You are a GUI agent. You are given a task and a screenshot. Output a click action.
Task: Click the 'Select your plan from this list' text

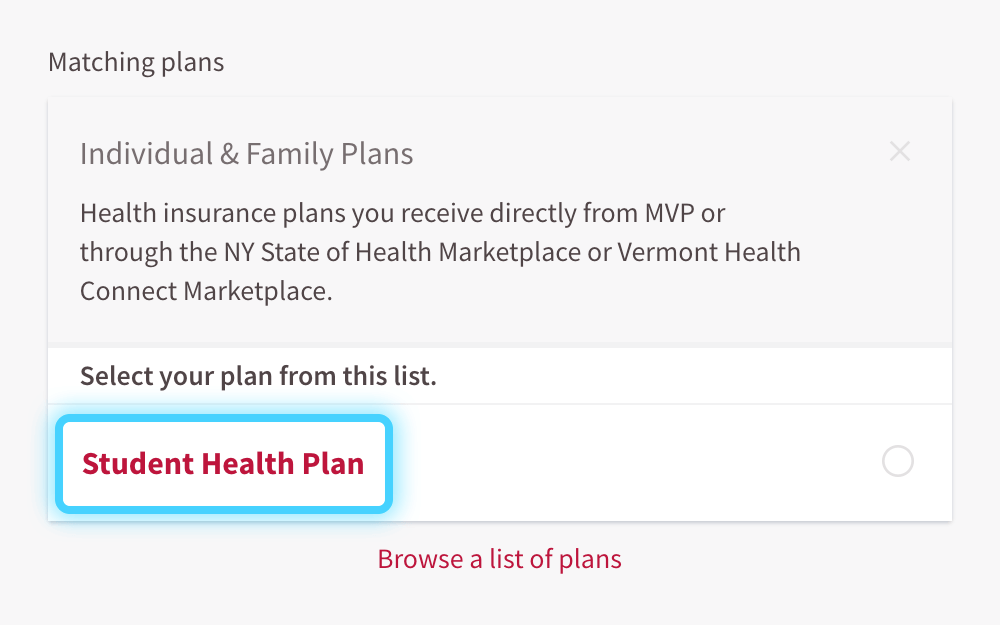pos(258,377)
